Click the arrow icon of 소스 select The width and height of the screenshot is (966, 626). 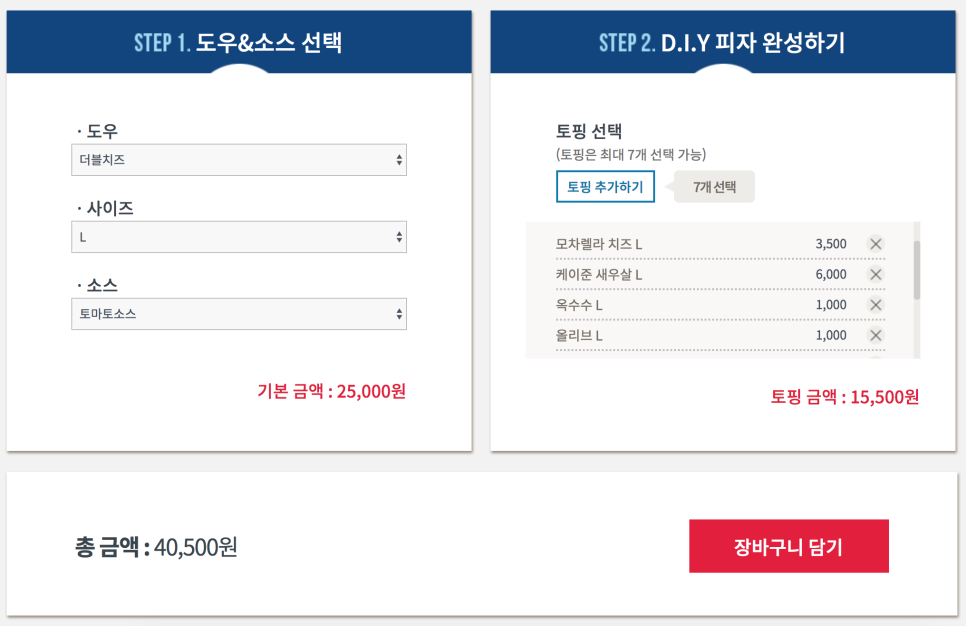tap(399, 314)
